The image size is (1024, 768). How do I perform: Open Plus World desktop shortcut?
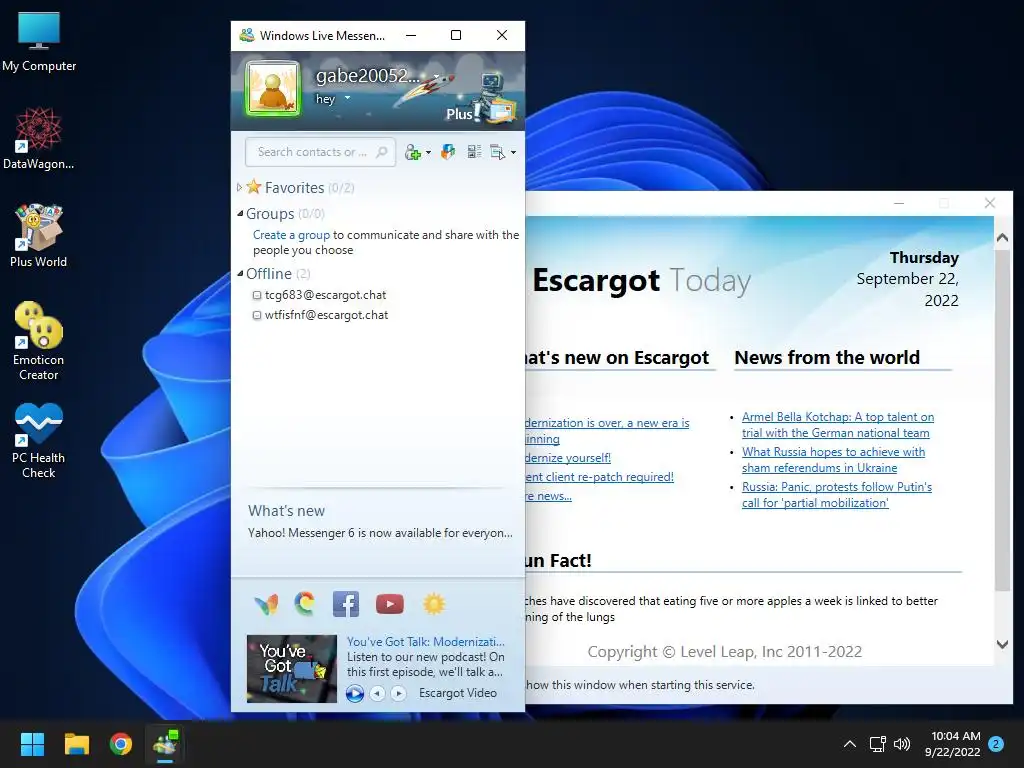39,236
